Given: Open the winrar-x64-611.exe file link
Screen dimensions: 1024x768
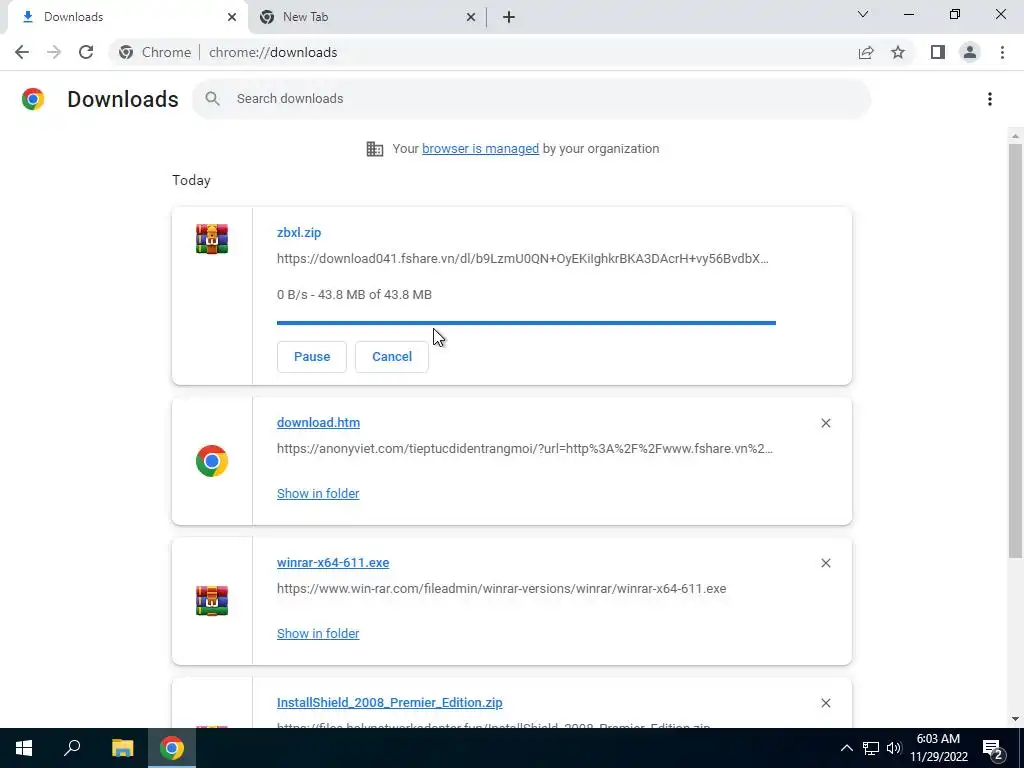Looking at the screenshot, I should [x=332, y=562].
